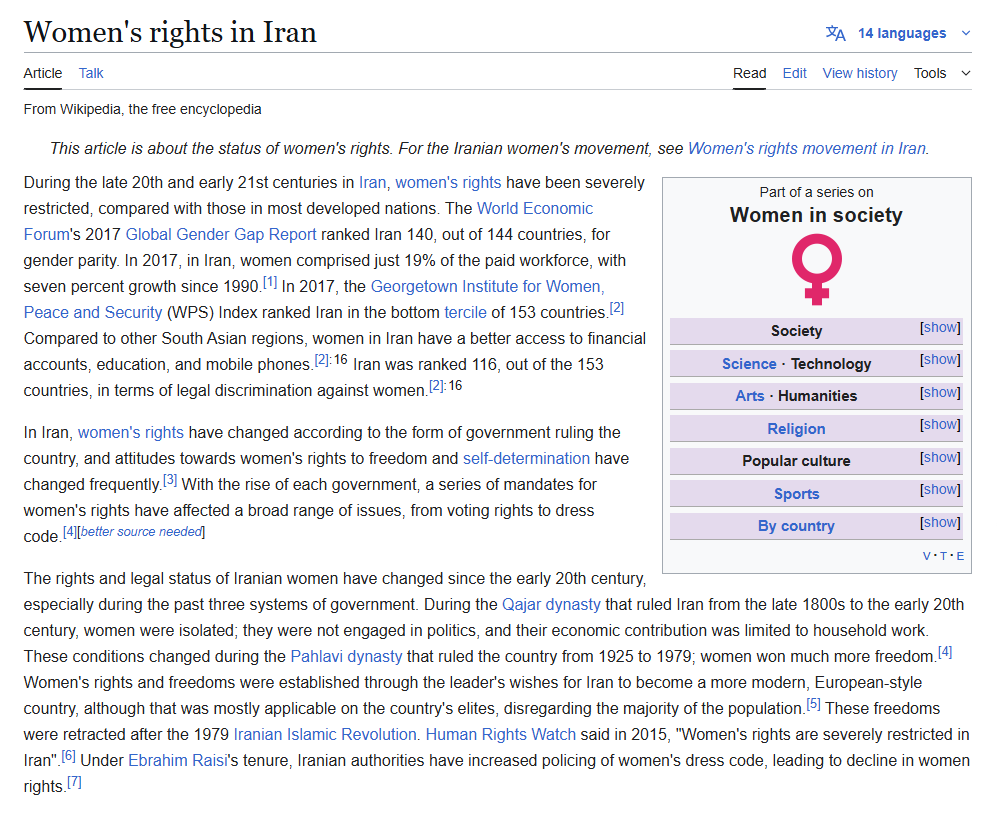Open the Global Gender Gap Report link

tap(221, 235)
